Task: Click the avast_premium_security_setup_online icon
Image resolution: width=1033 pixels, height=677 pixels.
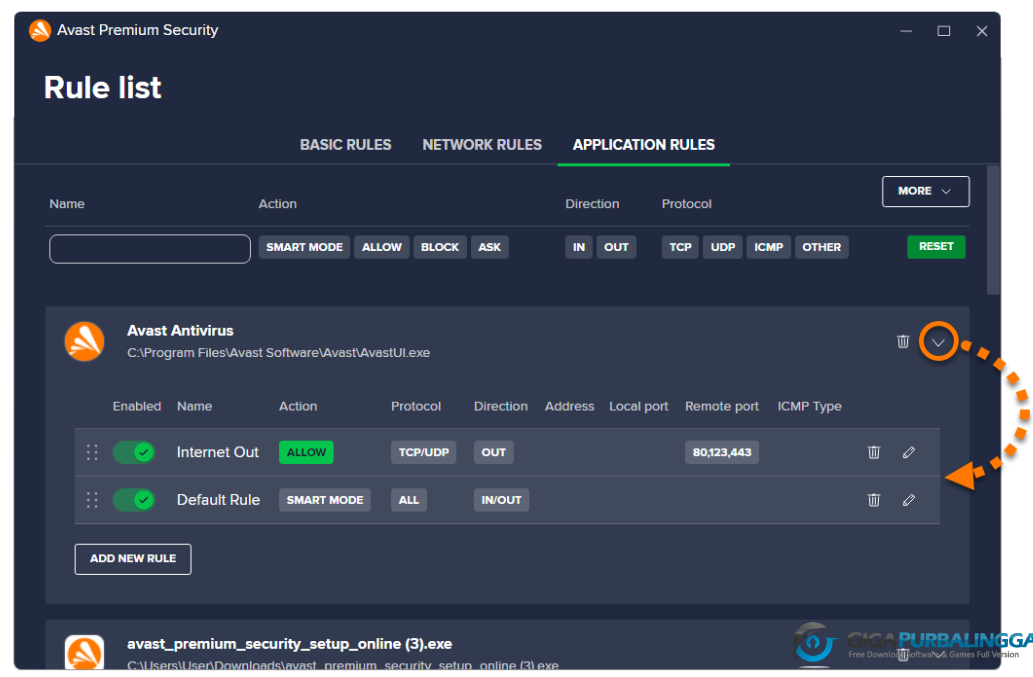Action: coord(84,652)
